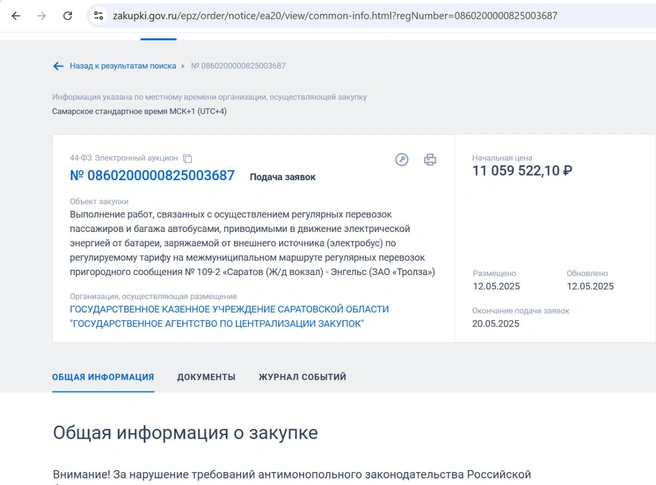Click the 'Размещено' date 12.05.2025

pos(497,287)
